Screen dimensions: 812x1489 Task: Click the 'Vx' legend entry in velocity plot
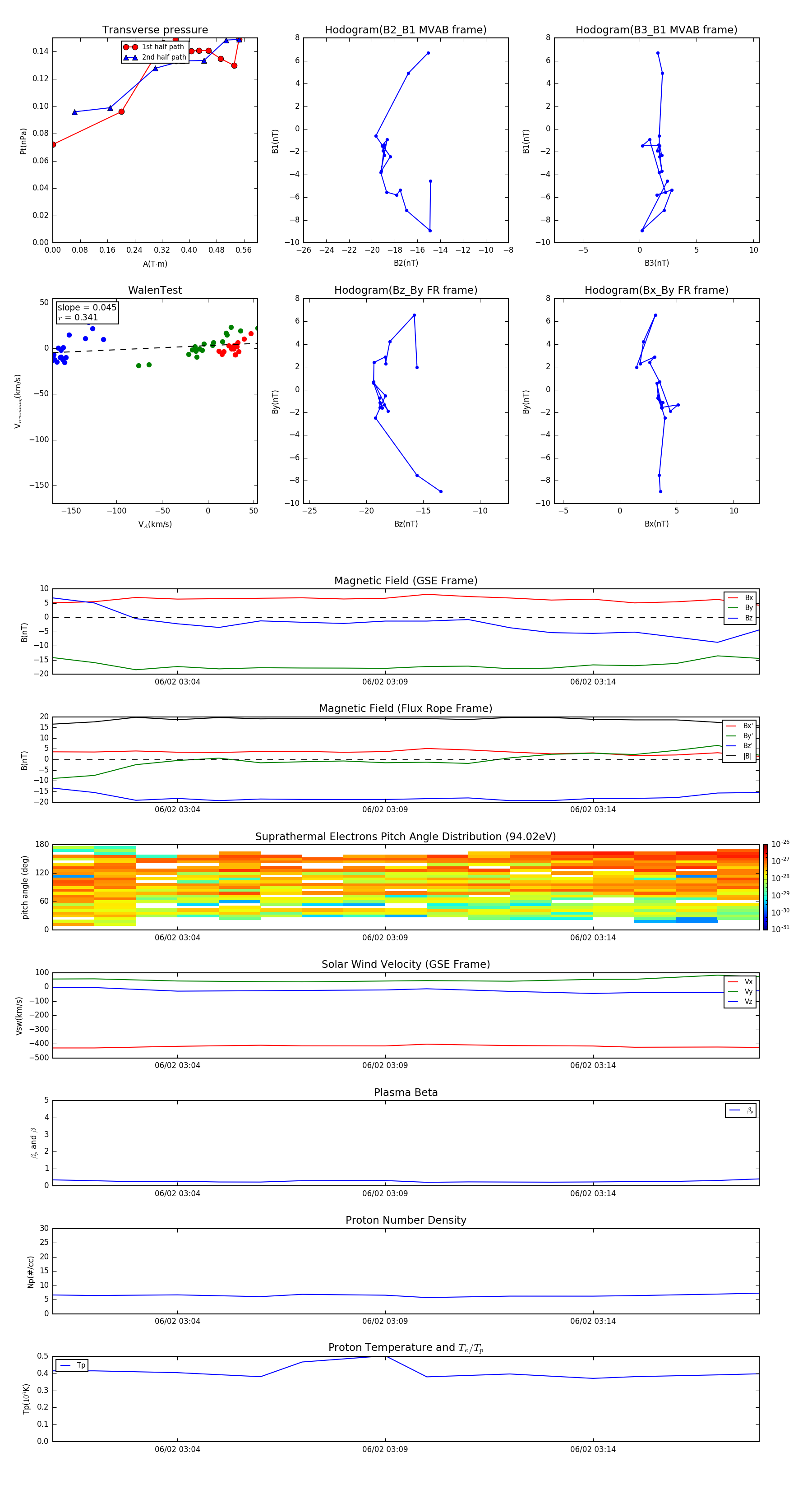point(740,981)
